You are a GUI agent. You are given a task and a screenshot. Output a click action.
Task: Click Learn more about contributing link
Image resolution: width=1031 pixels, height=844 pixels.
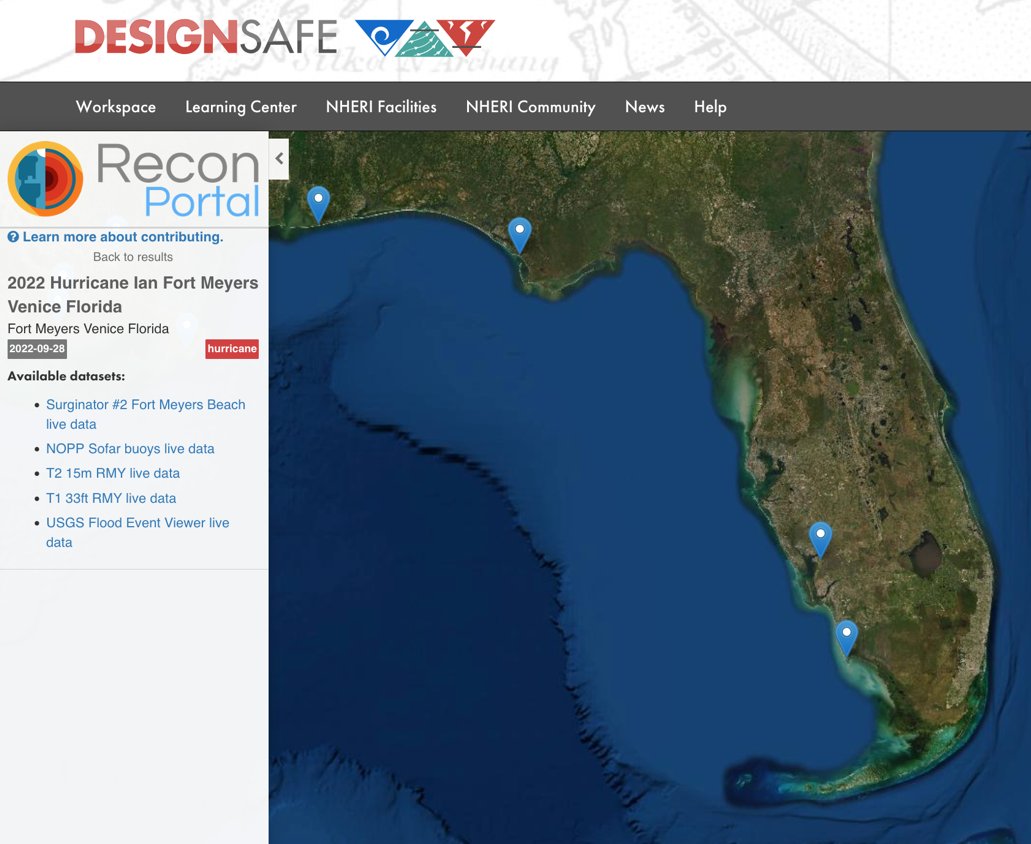(123, 237)
